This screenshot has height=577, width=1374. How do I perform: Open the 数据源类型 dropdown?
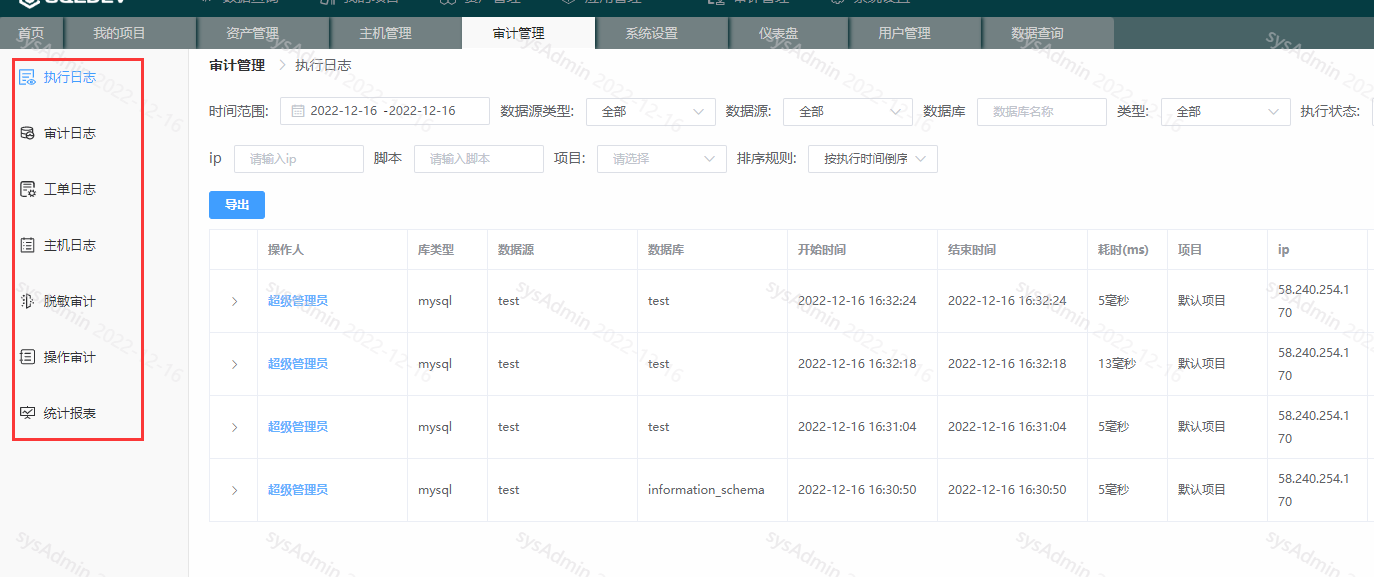pyautogui.click(x=651, y=111)
